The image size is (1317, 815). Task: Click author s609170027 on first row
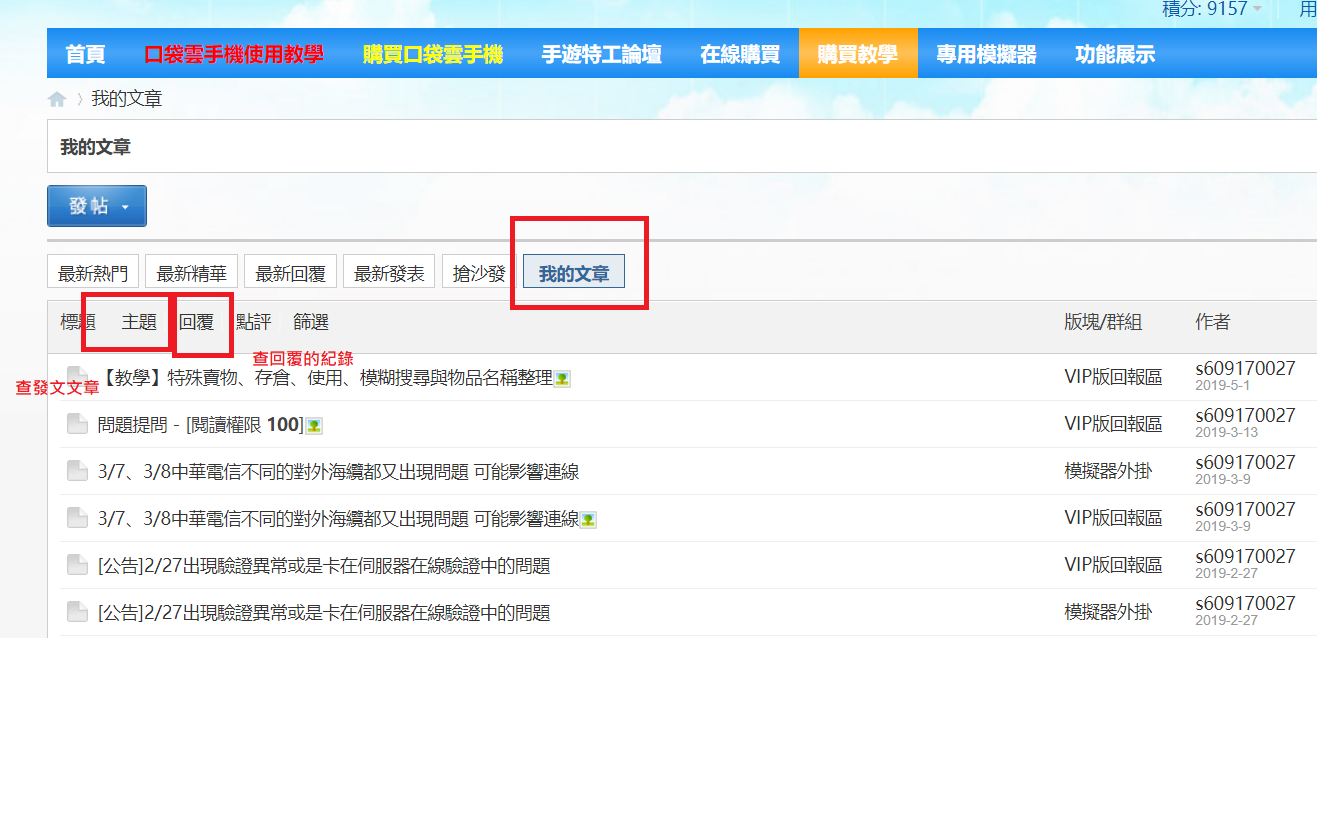(x=1245, y=369)
